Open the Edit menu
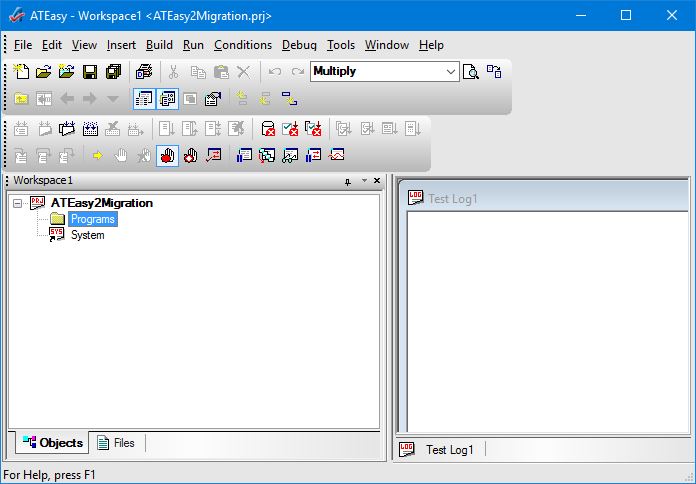Screen dimensions: 696x484 point(51,45)
